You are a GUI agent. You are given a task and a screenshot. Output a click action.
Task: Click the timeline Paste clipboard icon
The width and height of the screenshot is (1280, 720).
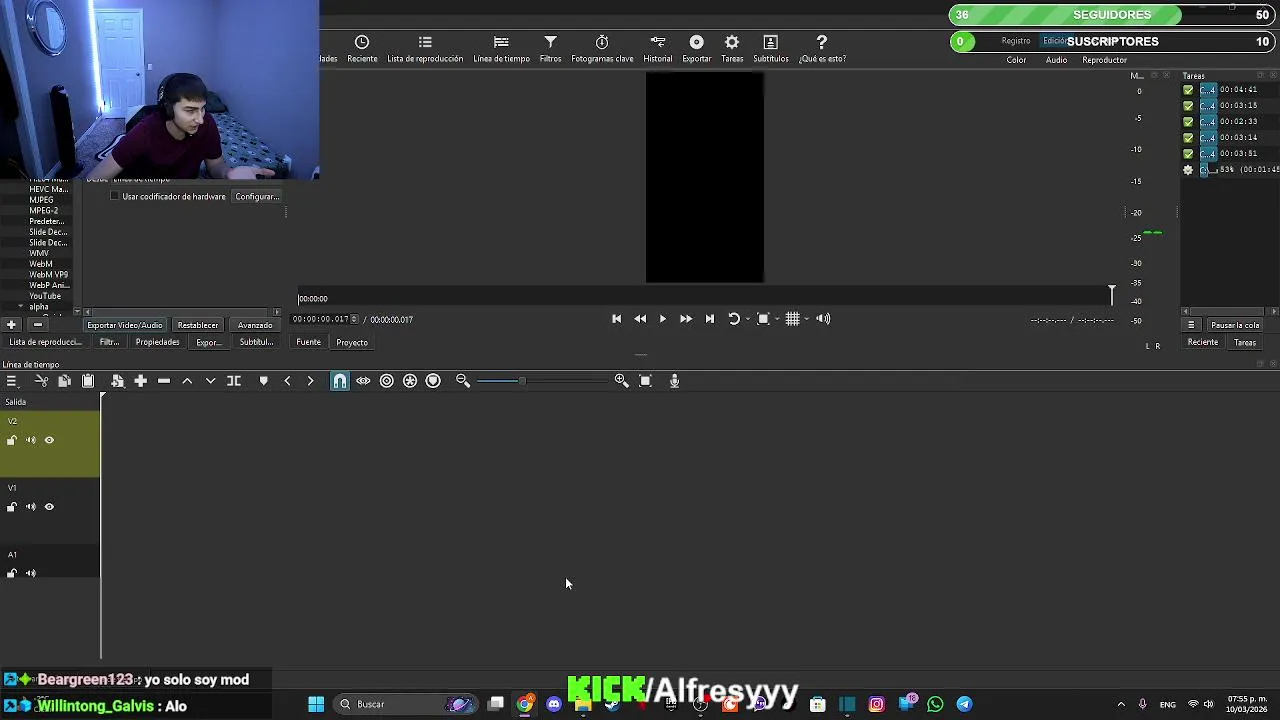coord(88,381)
